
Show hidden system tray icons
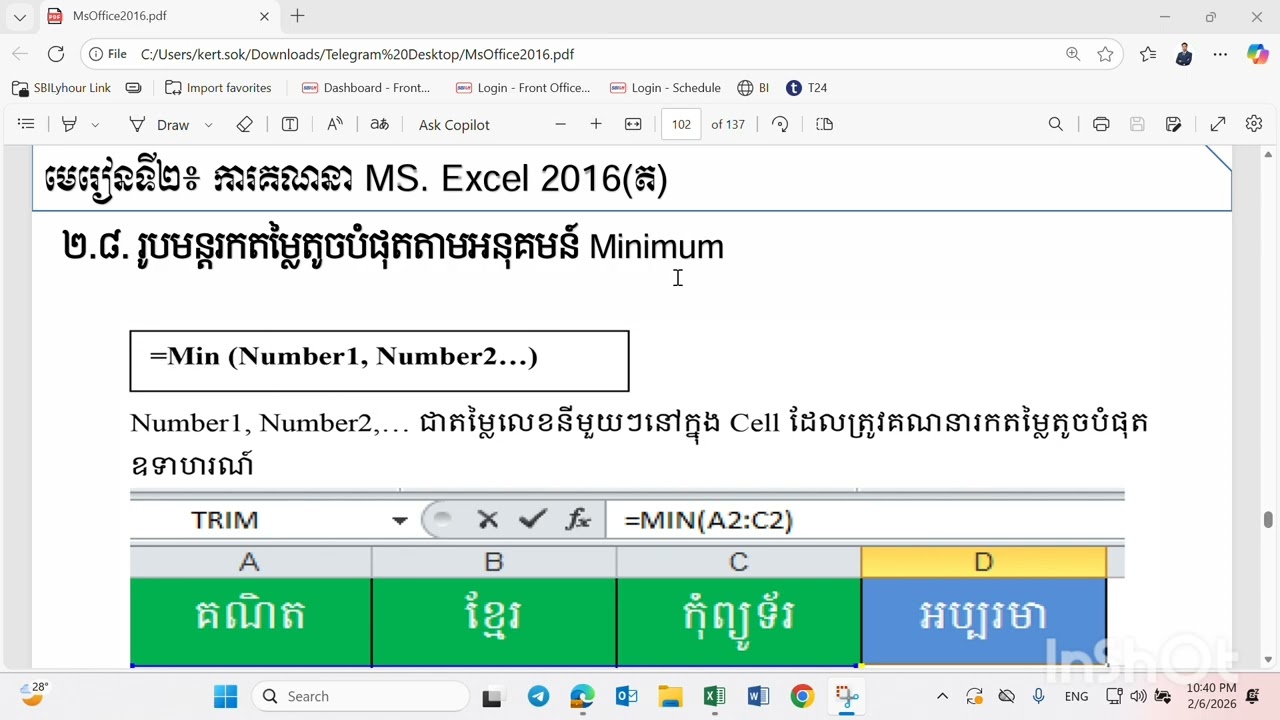942,696
